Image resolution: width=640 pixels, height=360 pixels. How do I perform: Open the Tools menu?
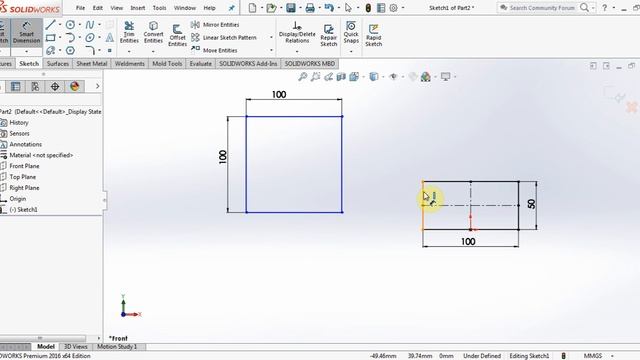click(x=159, y=8)
